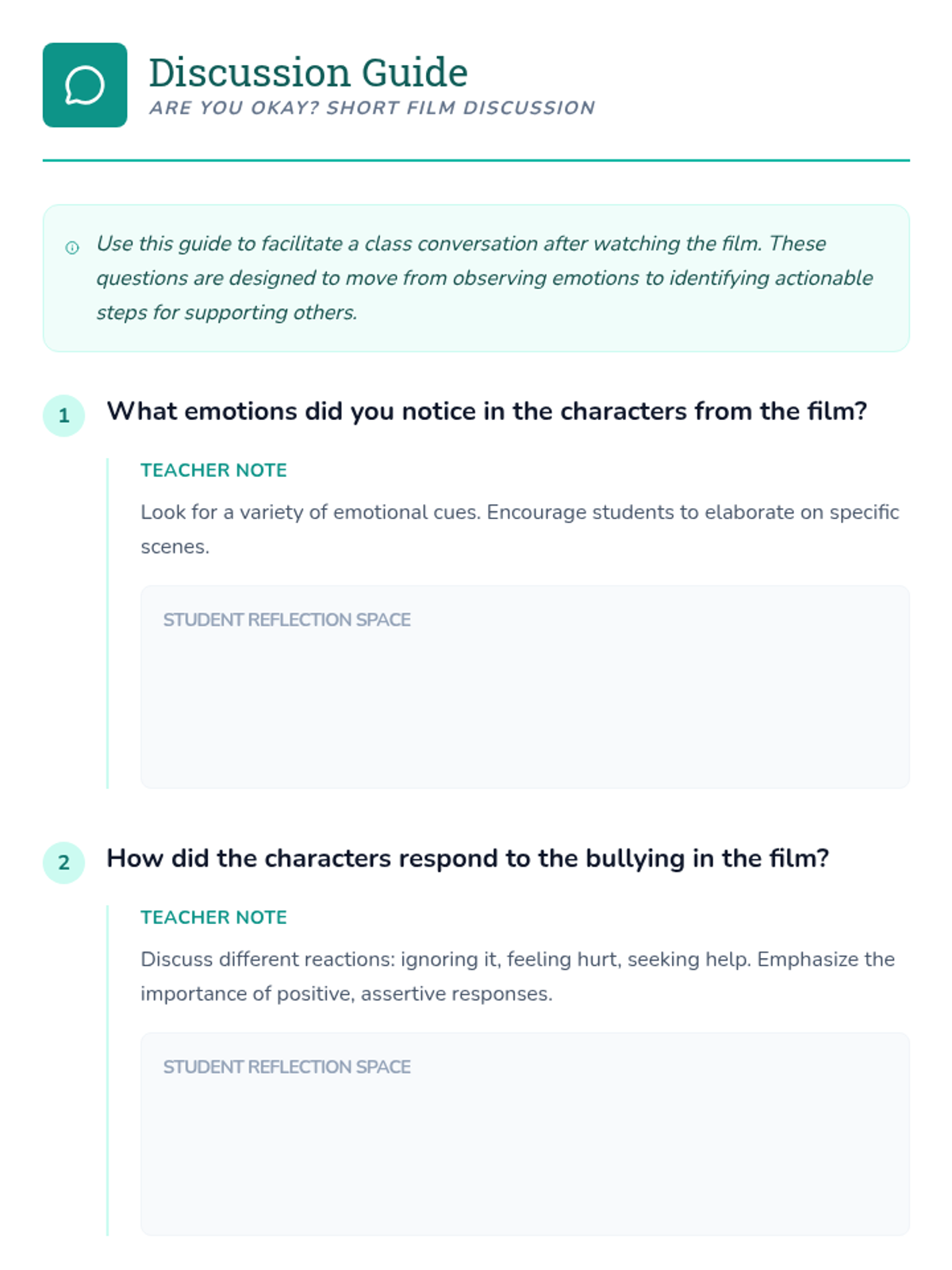Click the teal divider line under header
952x1270 pixels.
pos(476,160)
